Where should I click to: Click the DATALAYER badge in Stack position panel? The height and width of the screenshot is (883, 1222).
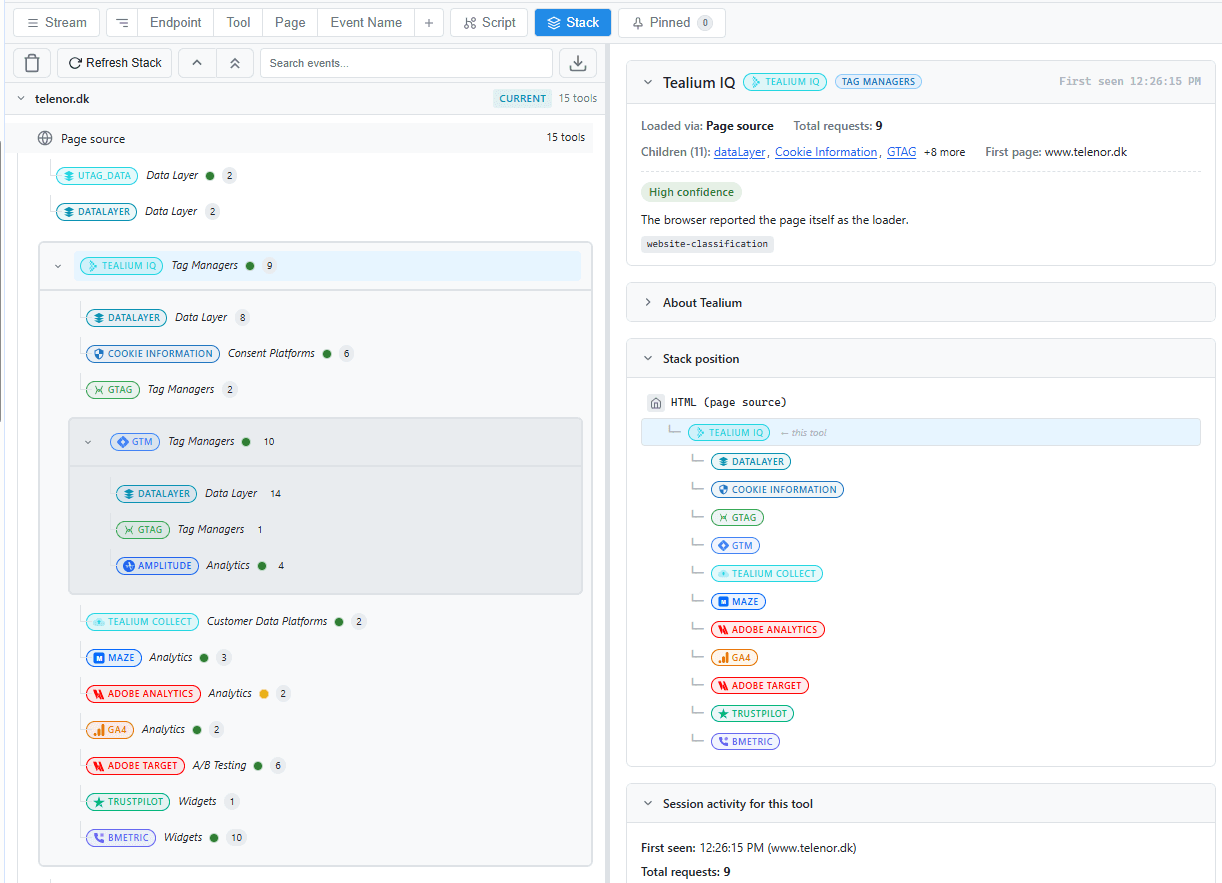pos(751,462)
